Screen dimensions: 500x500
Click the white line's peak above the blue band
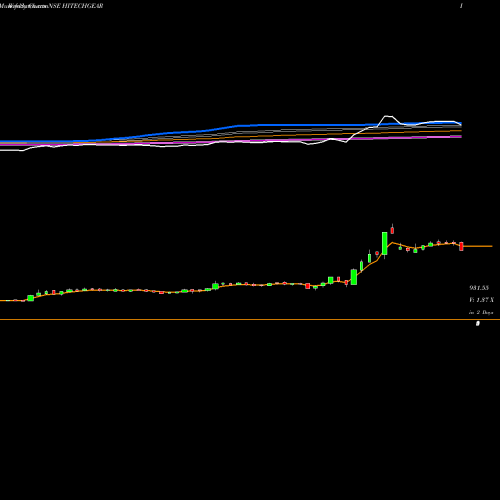tap(388, 116)
